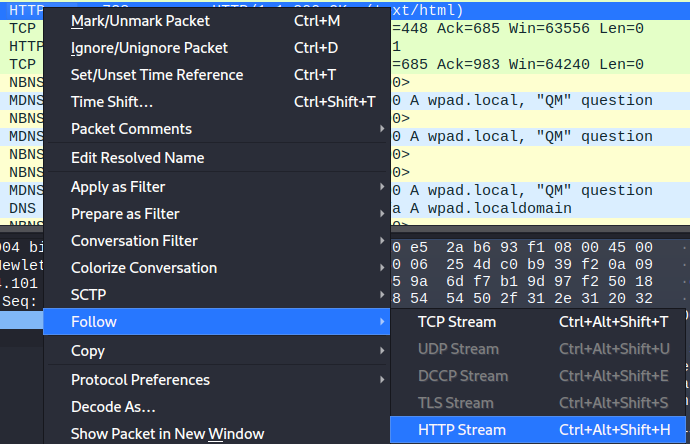
Task: Click the highlighted Follow menu item
Action: [94, 322]
